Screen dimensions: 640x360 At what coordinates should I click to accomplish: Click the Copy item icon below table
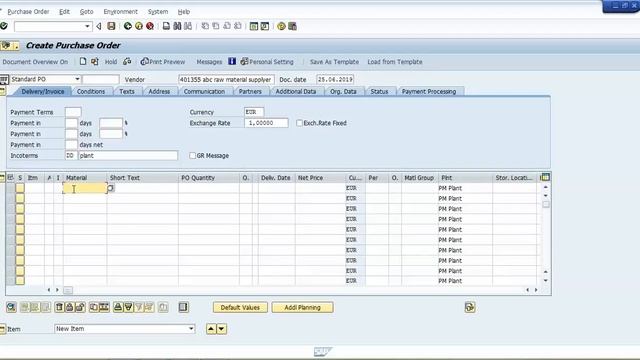tap(93, 307)
